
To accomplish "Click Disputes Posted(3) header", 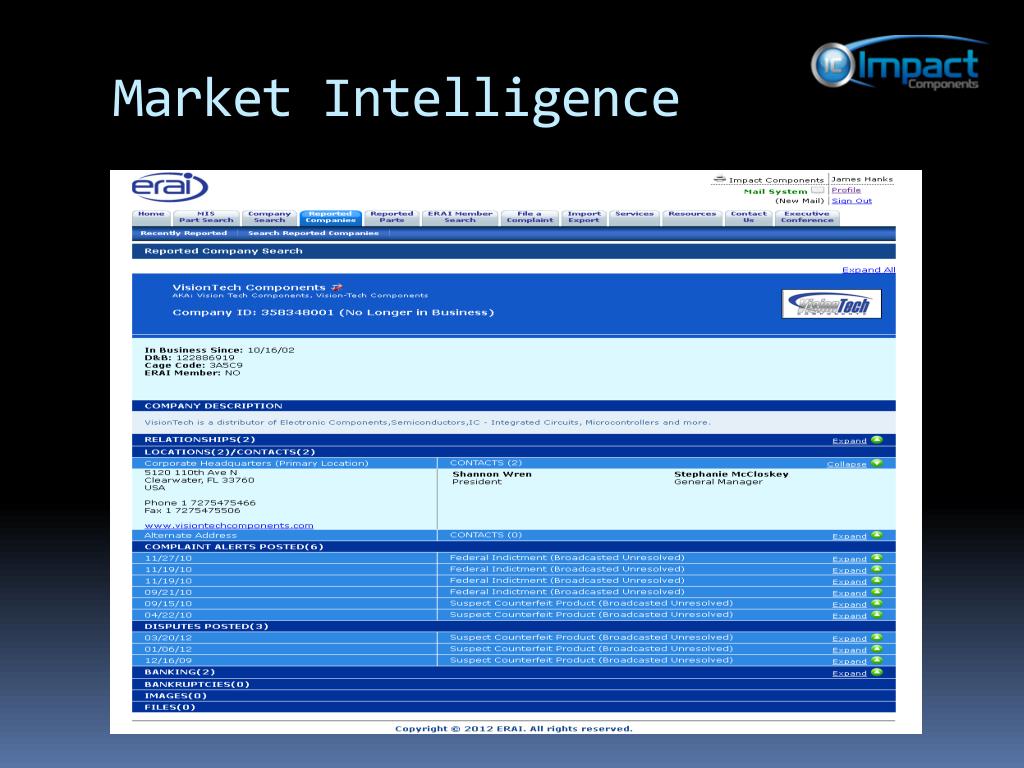I will click(513, 626).
